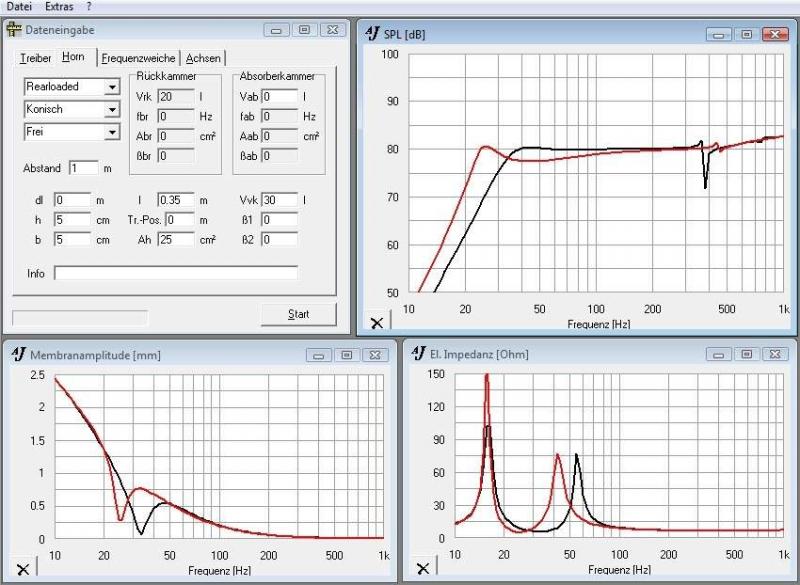Click the Ah area input field
Screen dimensions: 800x585
pyautogui.click(x=176, y=239)
